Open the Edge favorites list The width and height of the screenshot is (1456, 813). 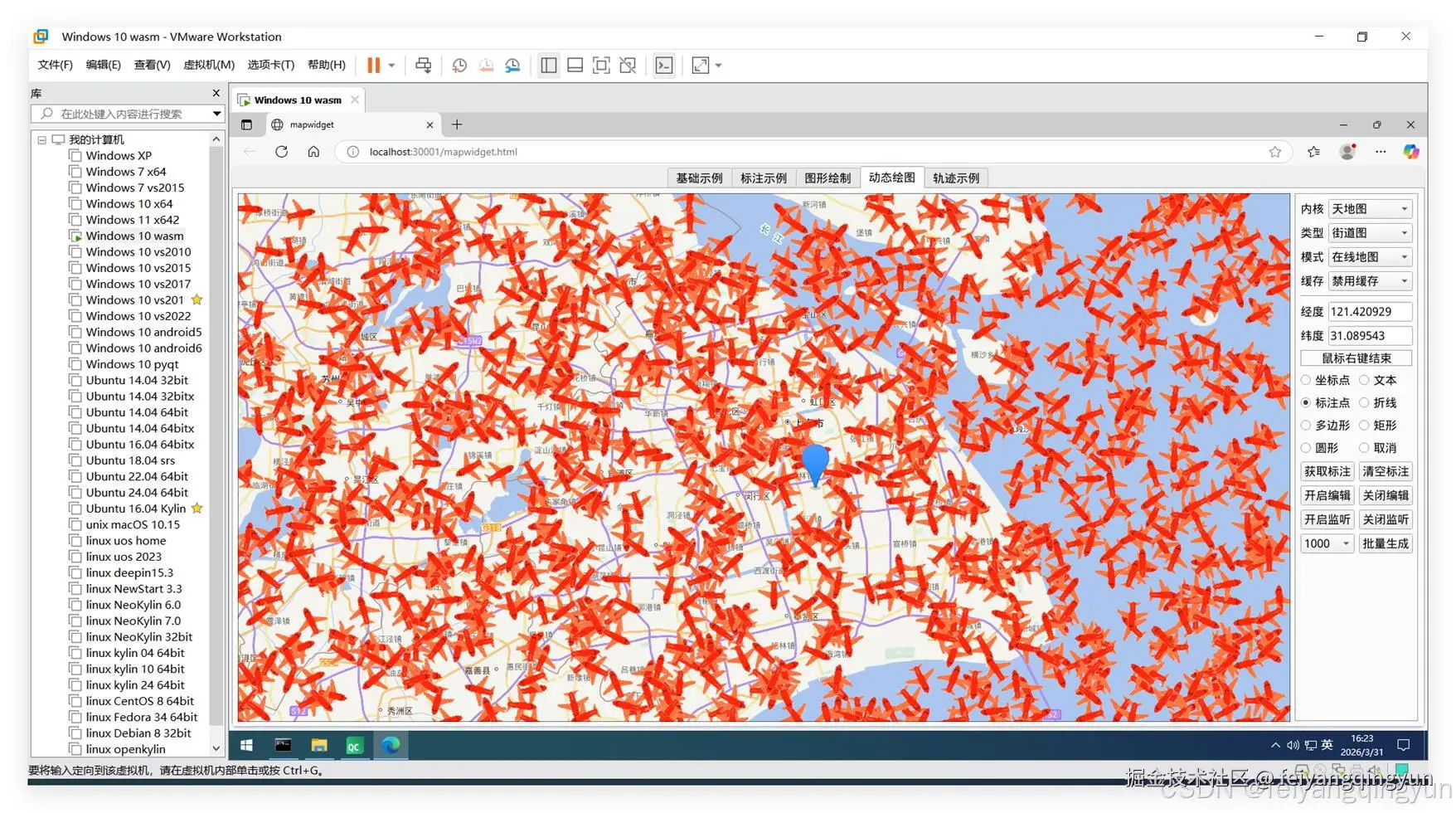pyautogui.click(x=1314, y=152)
